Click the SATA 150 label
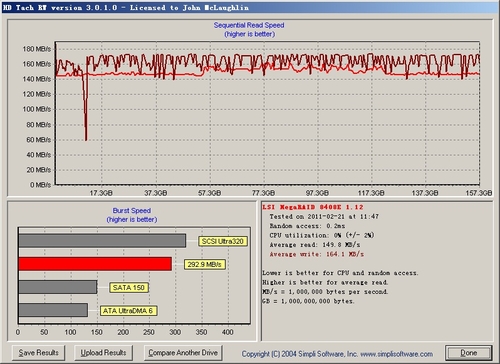 pos(129,288)
